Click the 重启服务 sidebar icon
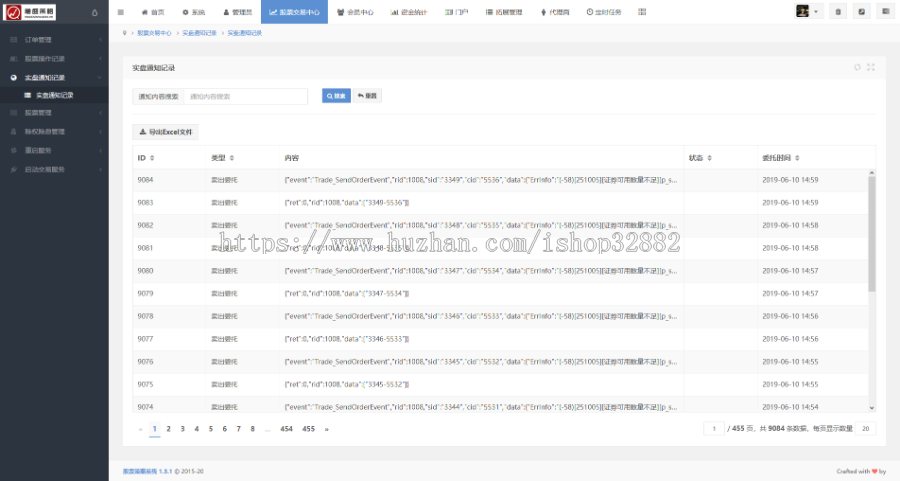 [x=14, y=150]
